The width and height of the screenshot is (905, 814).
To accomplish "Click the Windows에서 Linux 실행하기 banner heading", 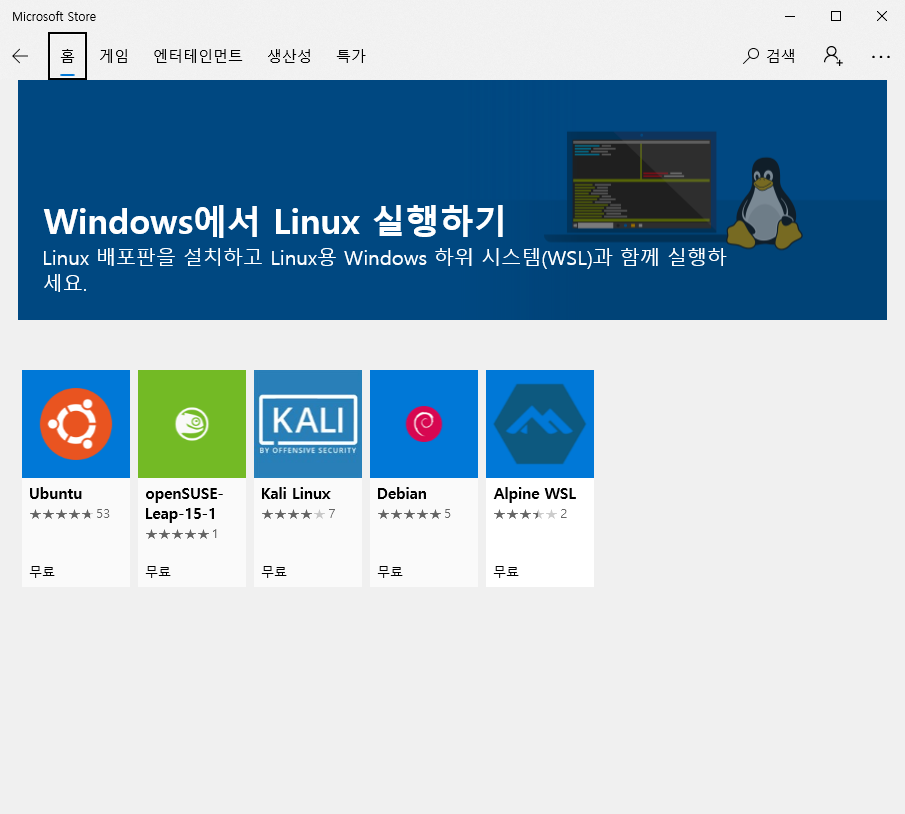I will pyautogui.click(x=274, y=221).
